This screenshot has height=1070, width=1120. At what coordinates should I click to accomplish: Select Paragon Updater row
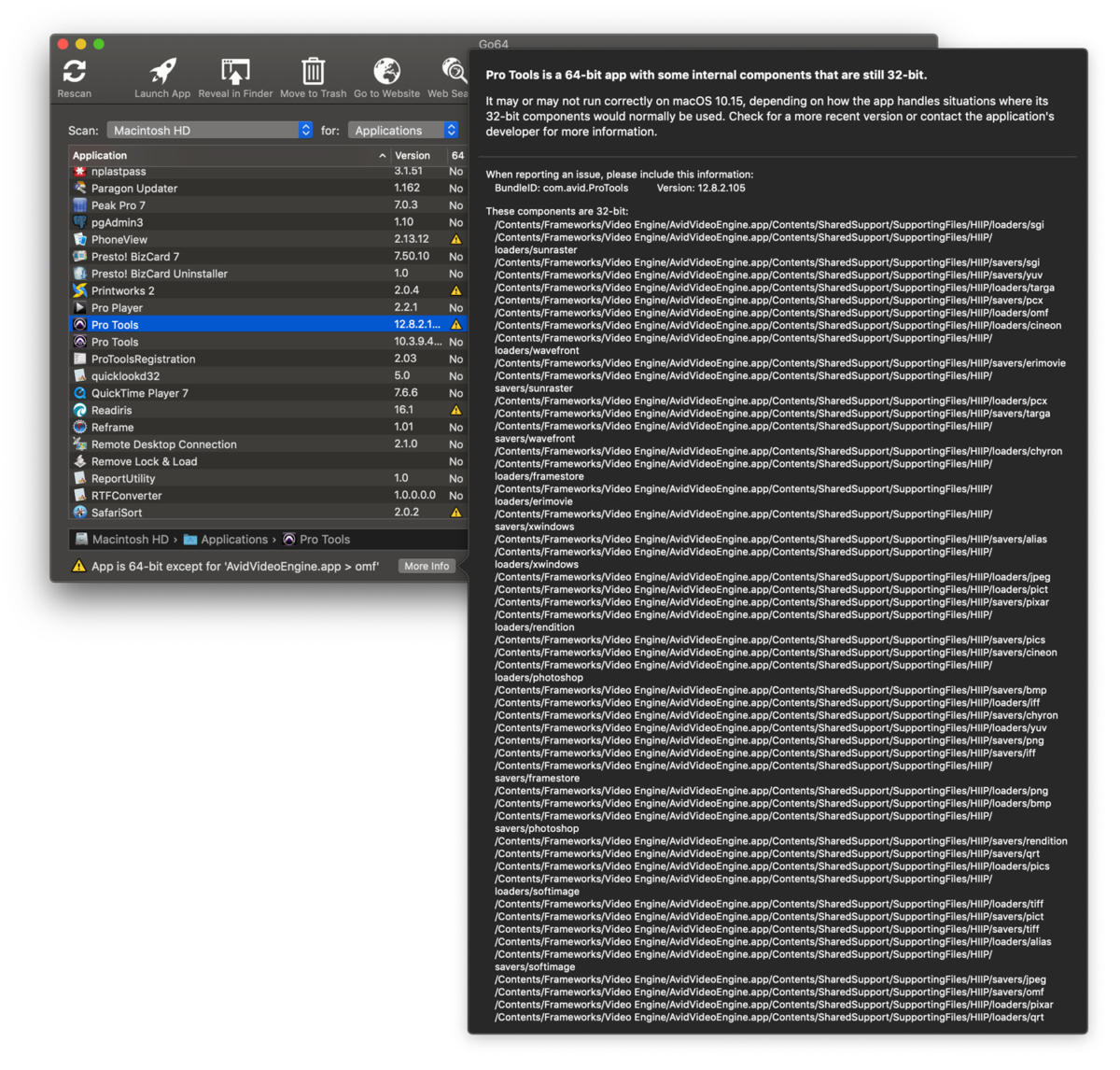pyautogui.click(x=269, y=189)
